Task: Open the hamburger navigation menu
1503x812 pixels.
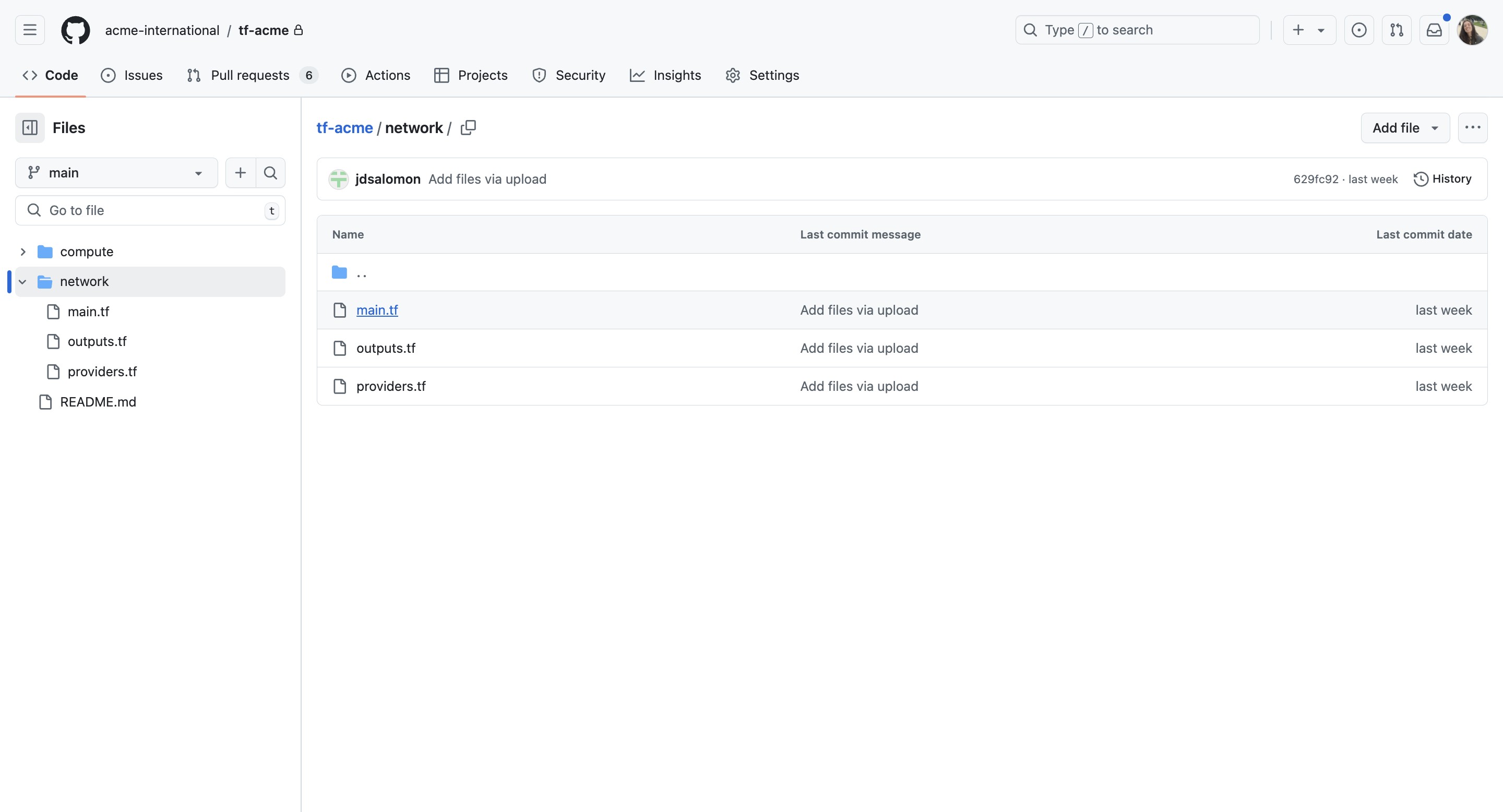Action: [30, 30]
